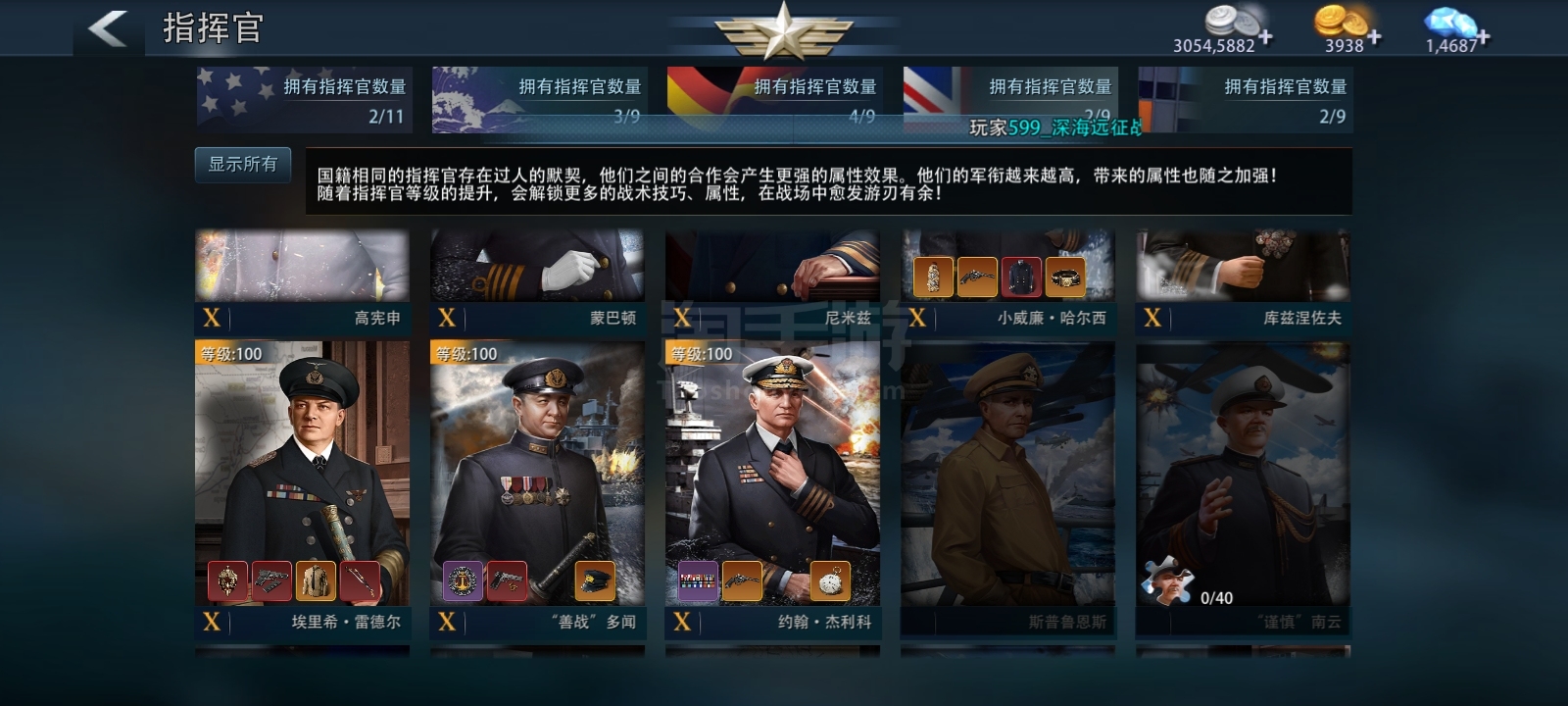The width and height of the screenshot is (1568, 706).
Task: Select the British flag commander tab
Action: click(x=1010, y=99)
